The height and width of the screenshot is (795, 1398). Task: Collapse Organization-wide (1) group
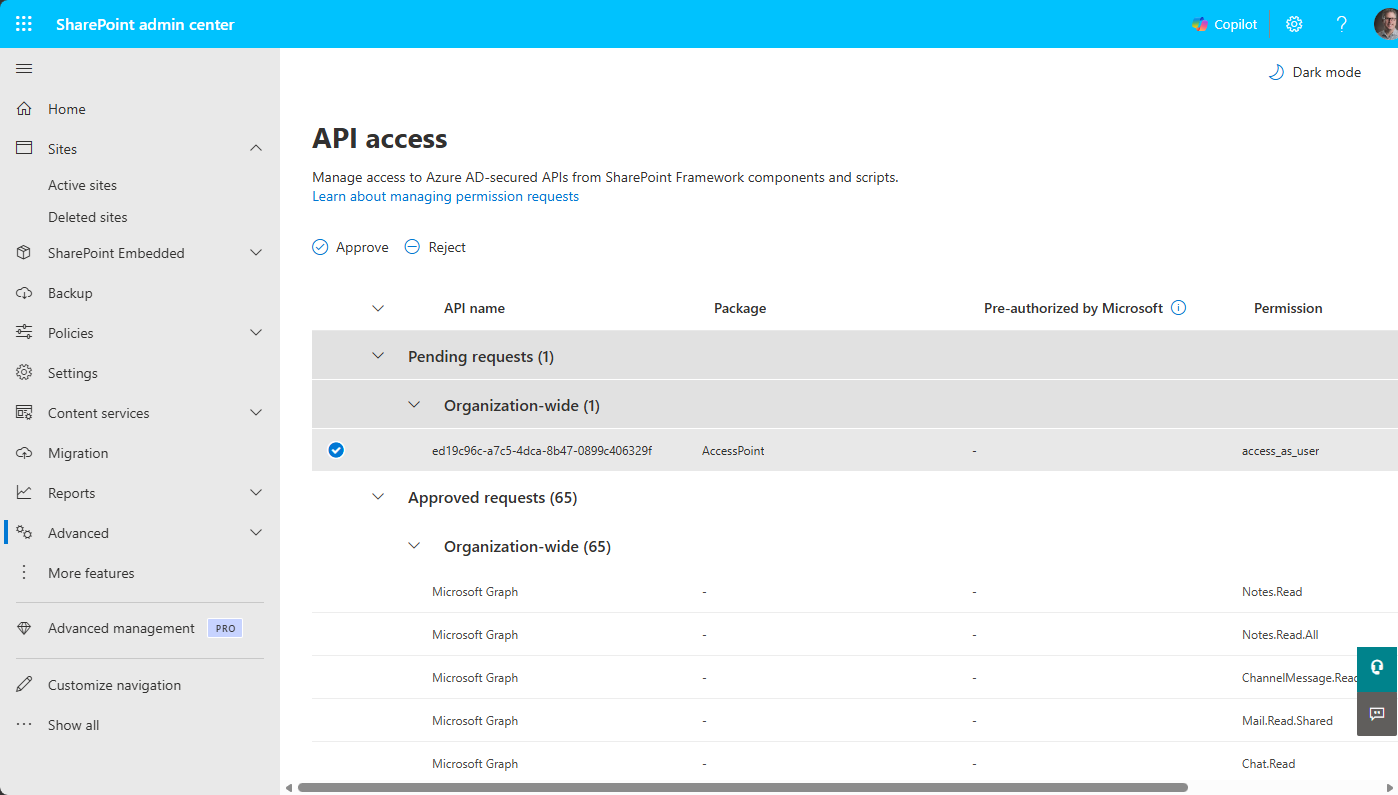tap(414, 405)
